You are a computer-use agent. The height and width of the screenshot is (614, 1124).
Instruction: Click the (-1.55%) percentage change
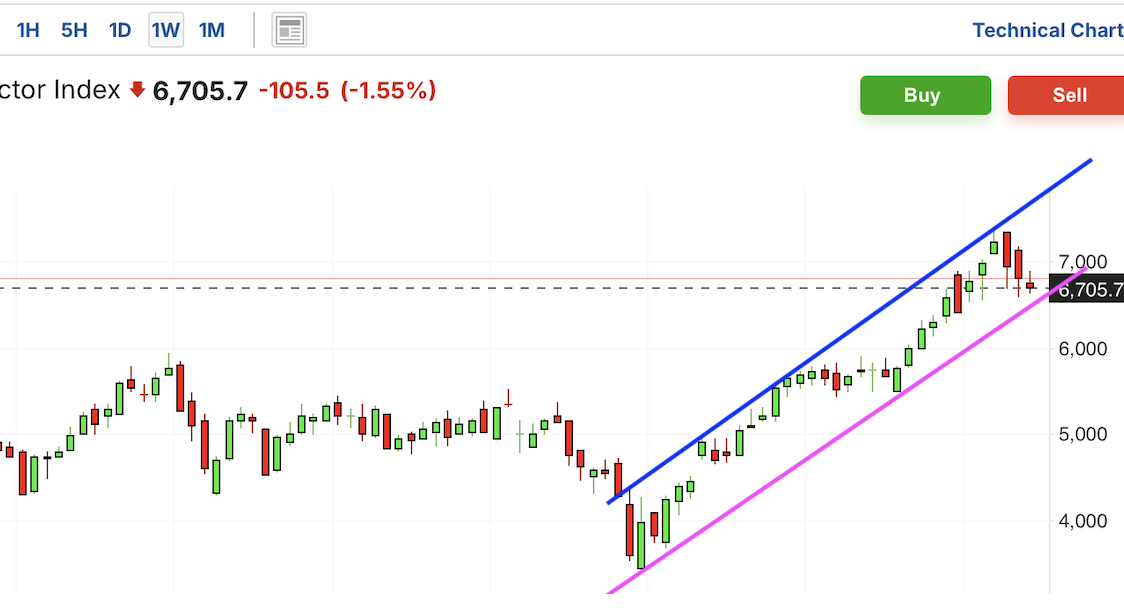pos(388,91)
